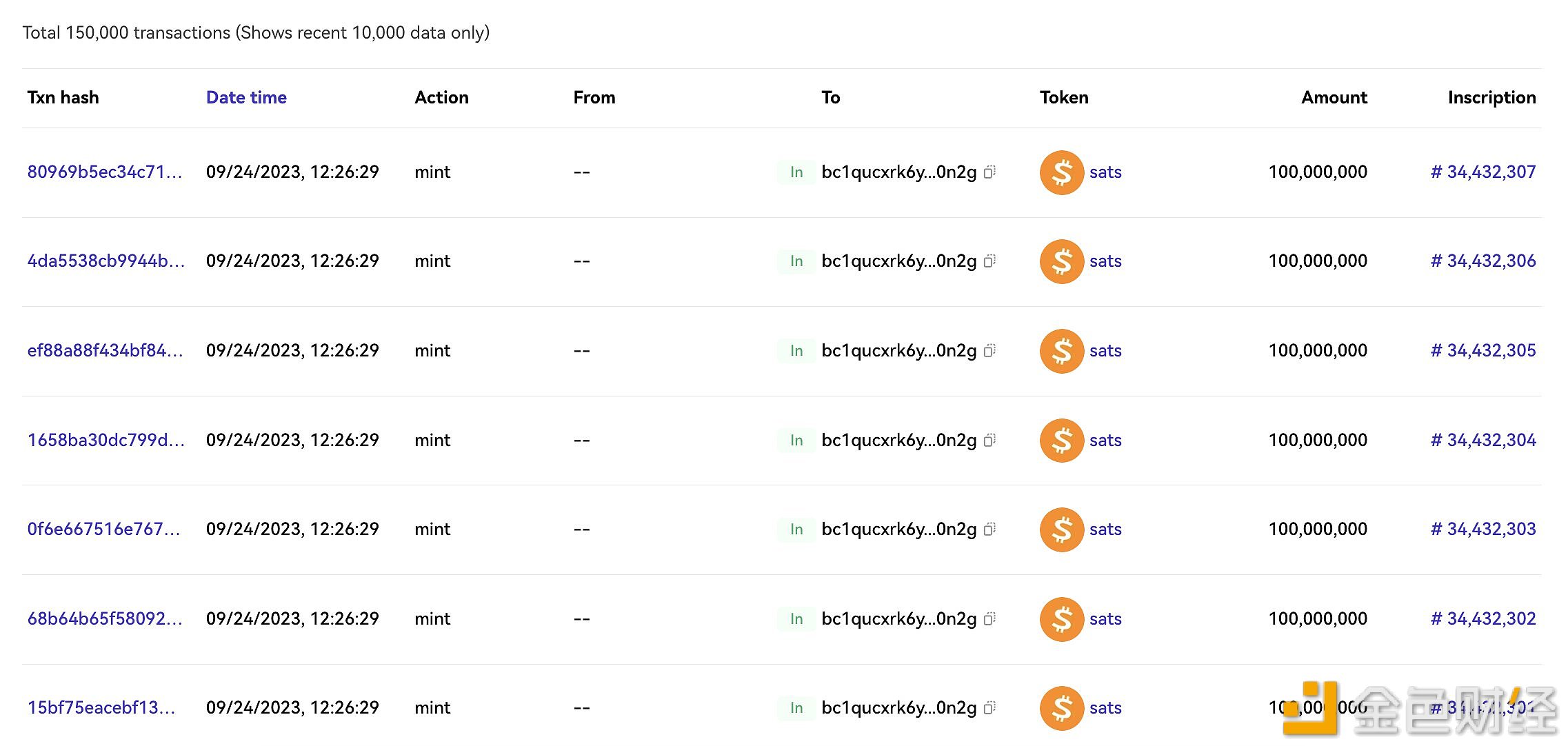Sort by the Date time column header
The height and width of the screenshot is (746, 1568).
tap(246, 98)
